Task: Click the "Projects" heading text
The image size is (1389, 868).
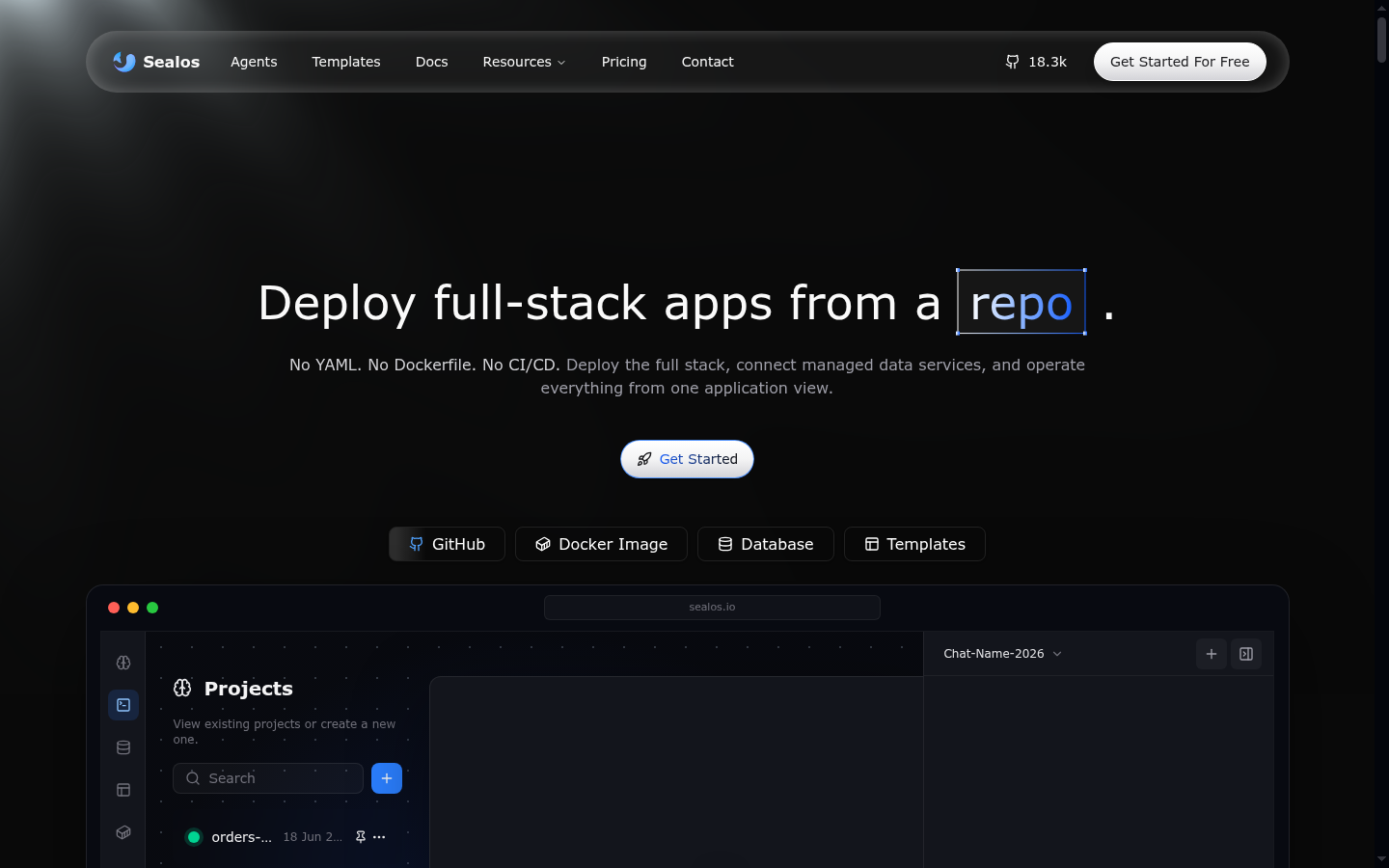Action: pos(249,689)
